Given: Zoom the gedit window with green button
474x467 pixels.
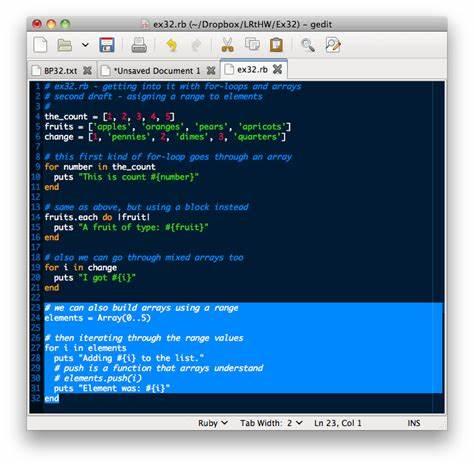Looking at the screenshot, I should (x=65, y=24).
